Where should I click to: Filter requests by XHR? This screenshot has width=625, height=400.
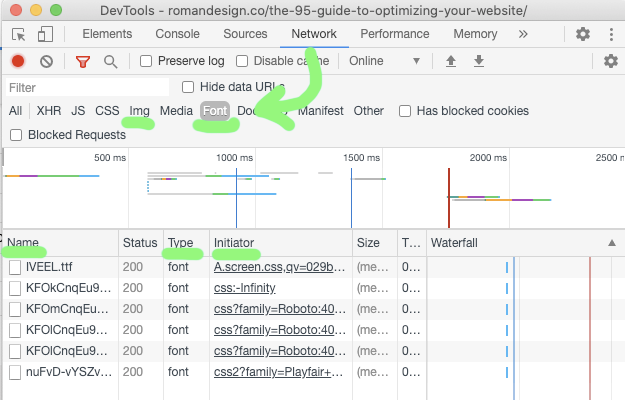[x=49, y=111]
